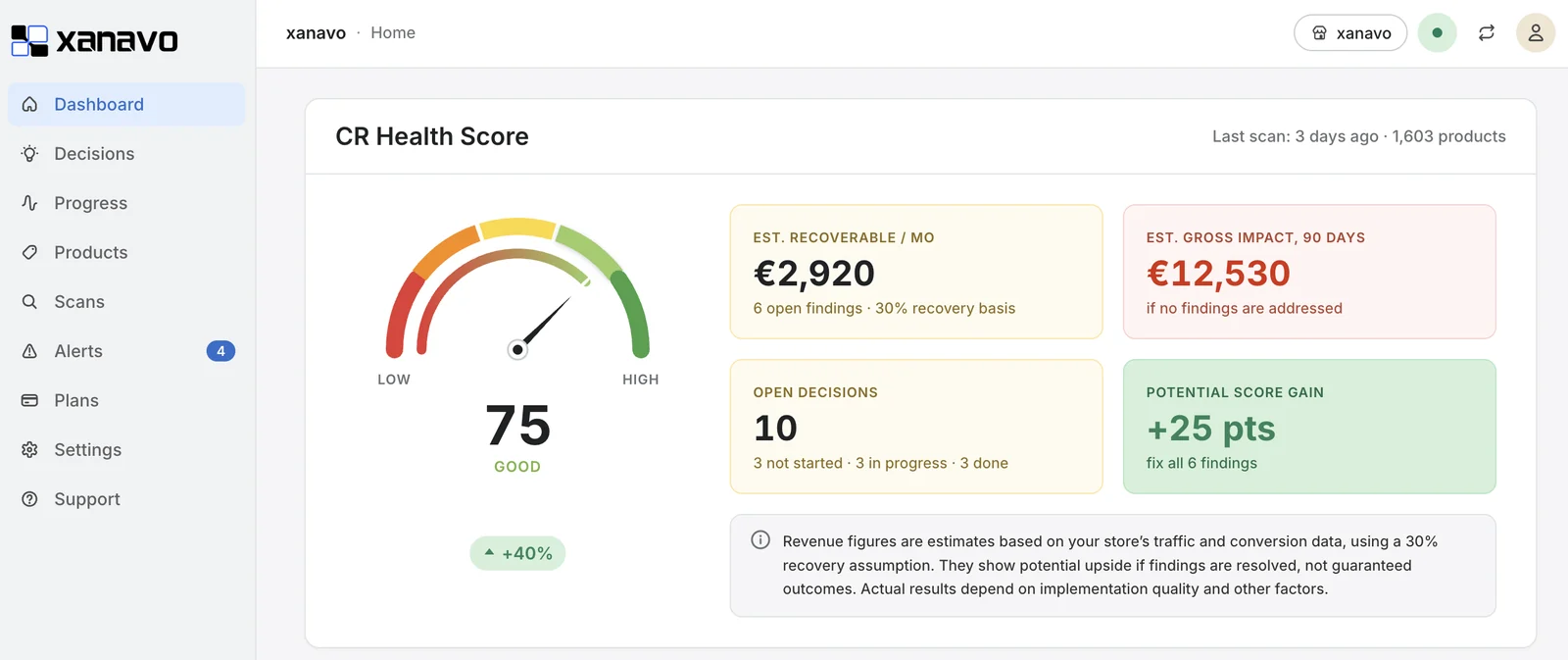Click the LOW gauge label

point(394,380)
